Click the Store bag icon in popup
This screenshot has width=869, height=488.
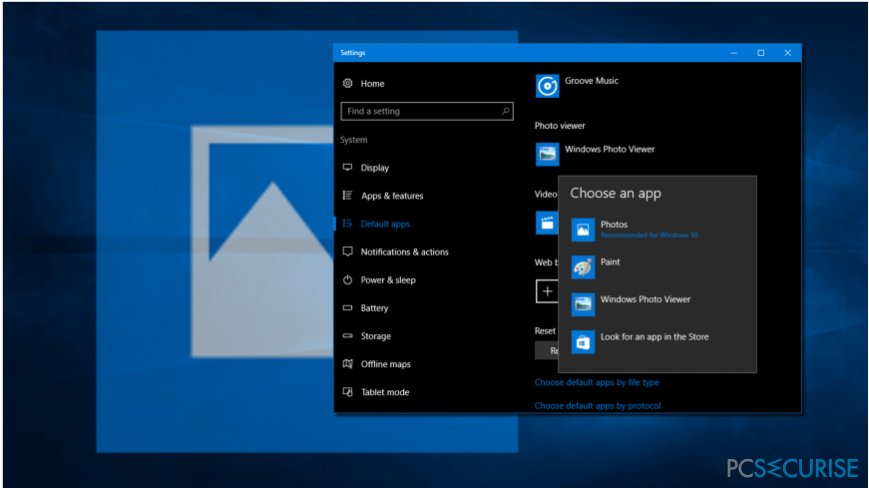click(583, 342)
